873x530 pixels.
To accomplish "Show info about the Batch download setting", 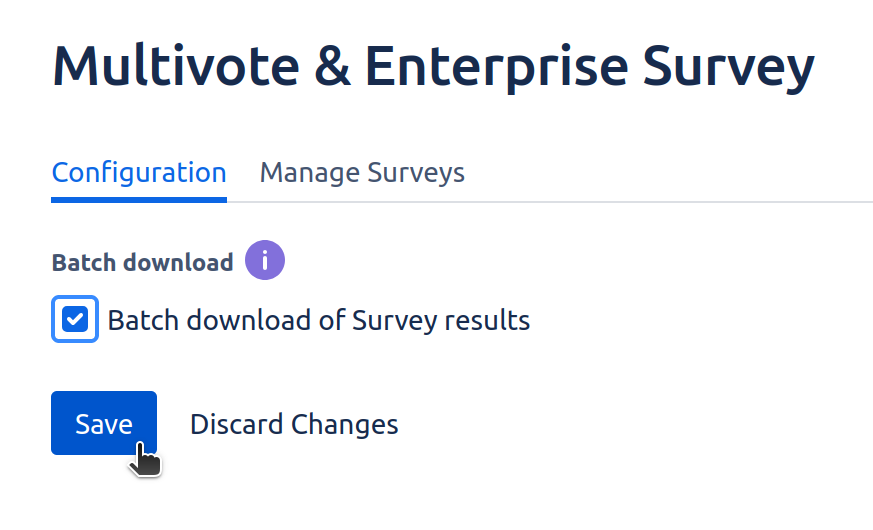I will [265, 261].
